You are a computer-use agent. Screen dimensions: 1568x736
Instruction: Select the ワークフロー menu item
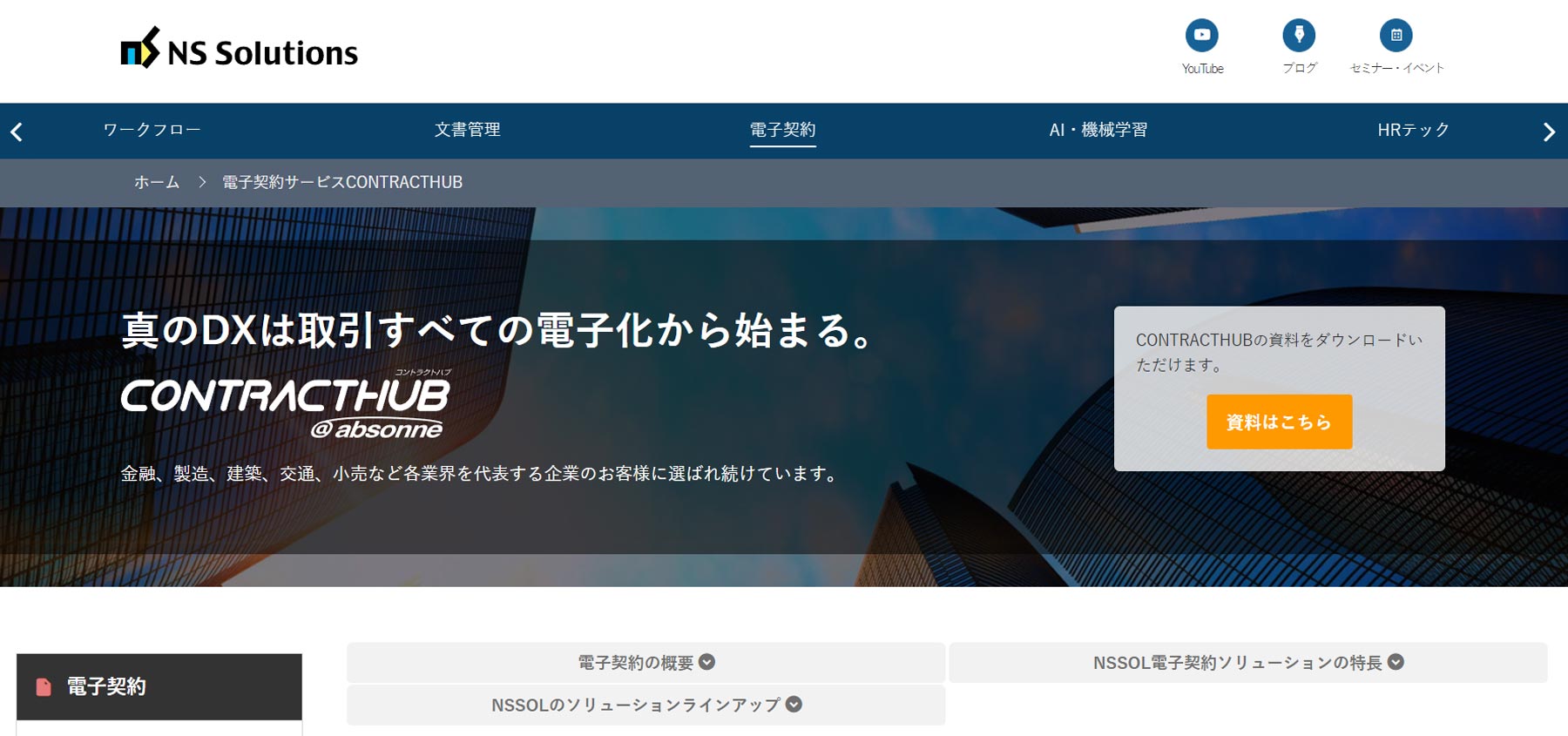click(152, 130)
